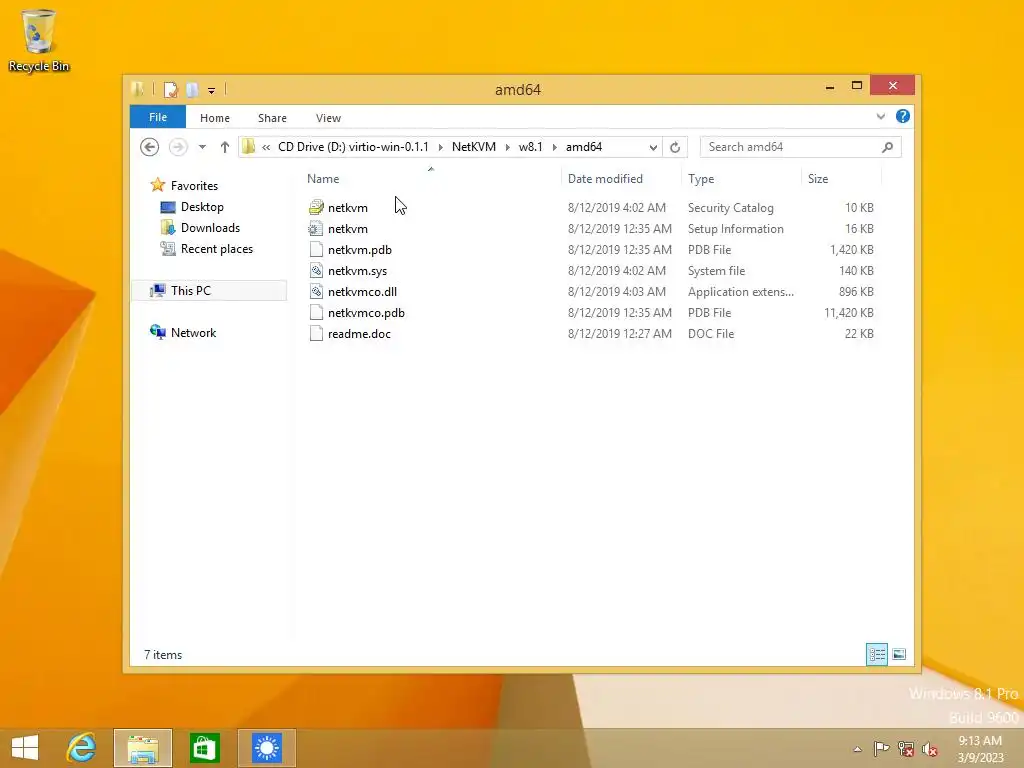
Task: Click the "Security Catalog" type cell
Action: tap(730, 208)
